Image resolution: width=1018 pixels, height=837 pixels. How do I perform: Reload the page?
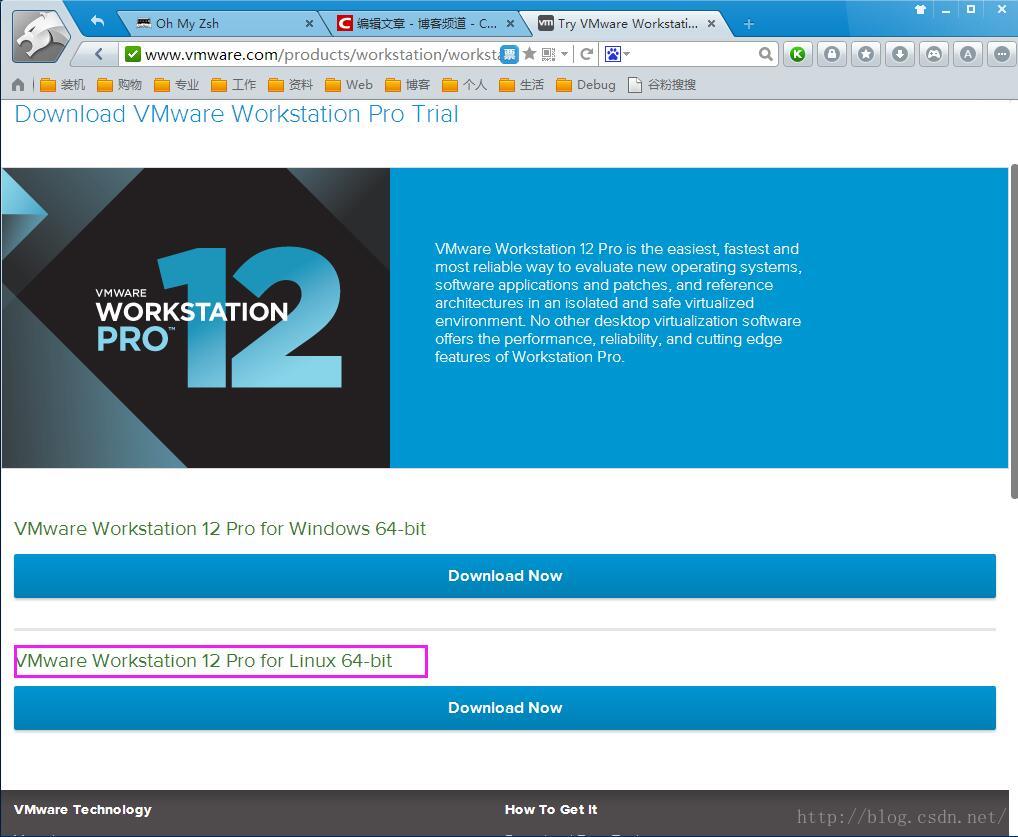click(586, 54)
